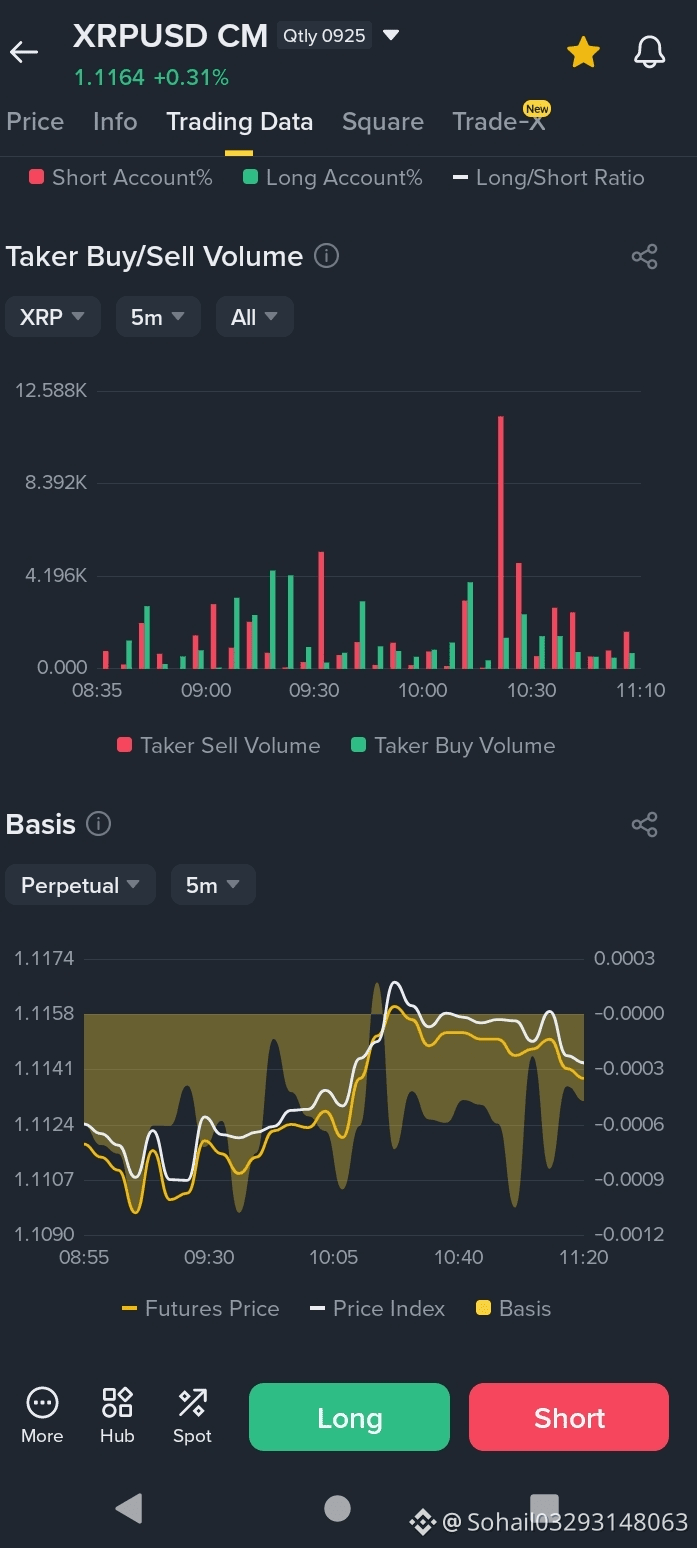697x1548 pixels.
Task: Tap the 8.392K volume axis label
Action: (56, 483)
